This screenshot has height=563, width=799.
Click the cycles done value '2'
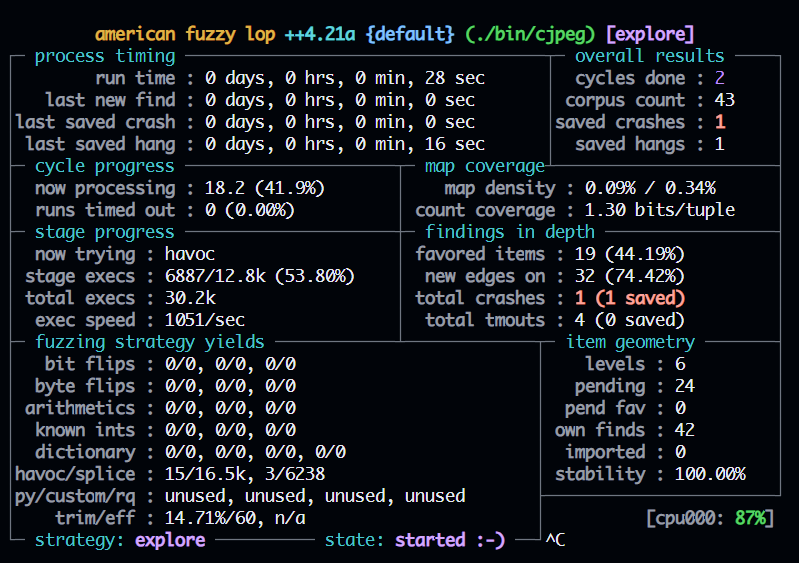point(720,78)
